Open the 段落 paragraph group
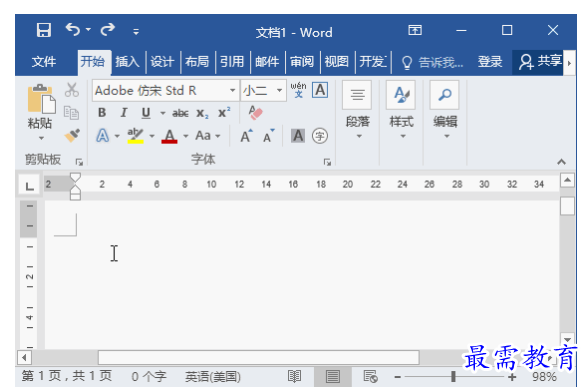The image size is (586, 389). pyautogui.click(x=358, y=110)
